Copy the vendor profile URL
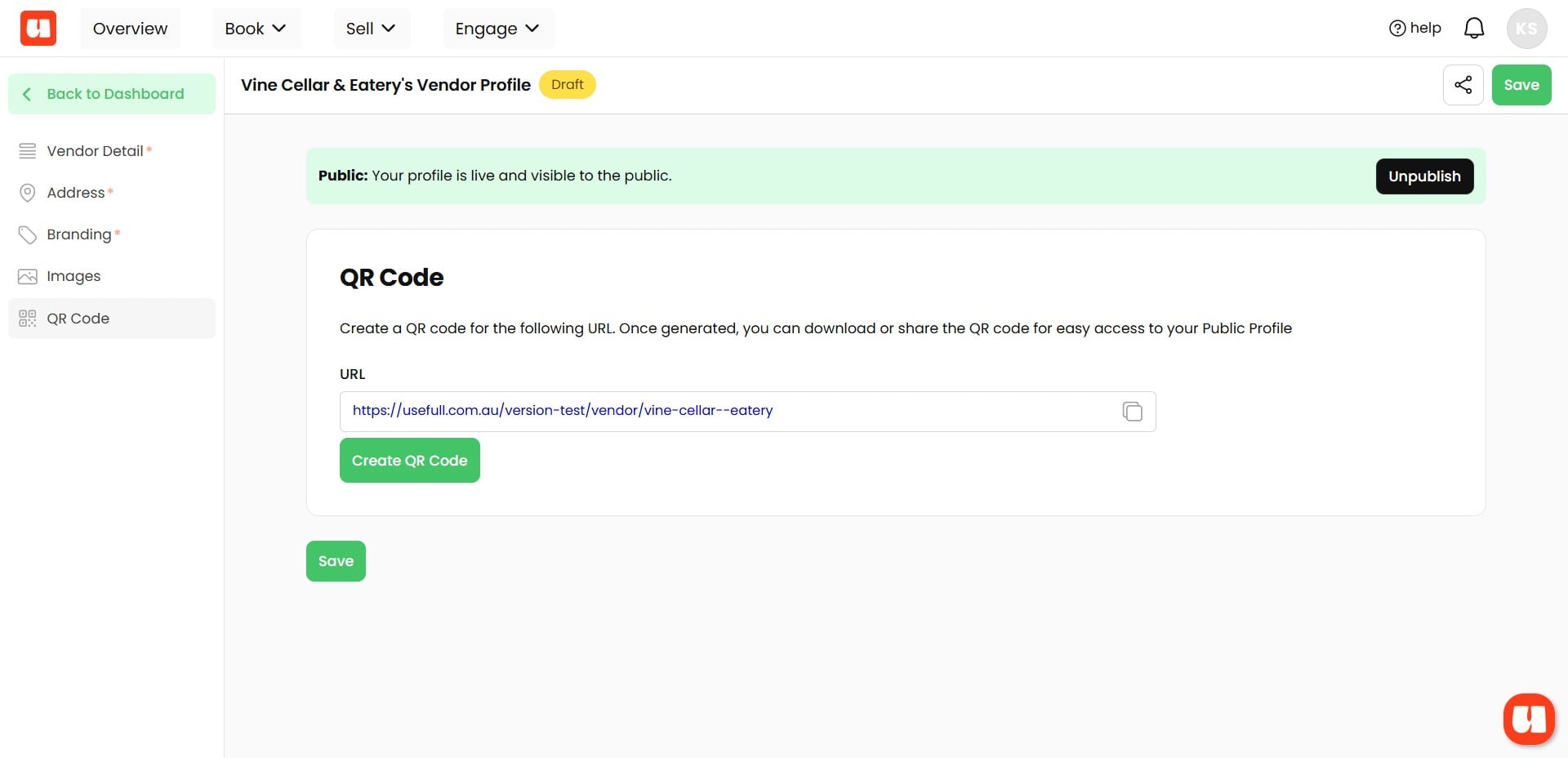 click(x=1132, y=411)
